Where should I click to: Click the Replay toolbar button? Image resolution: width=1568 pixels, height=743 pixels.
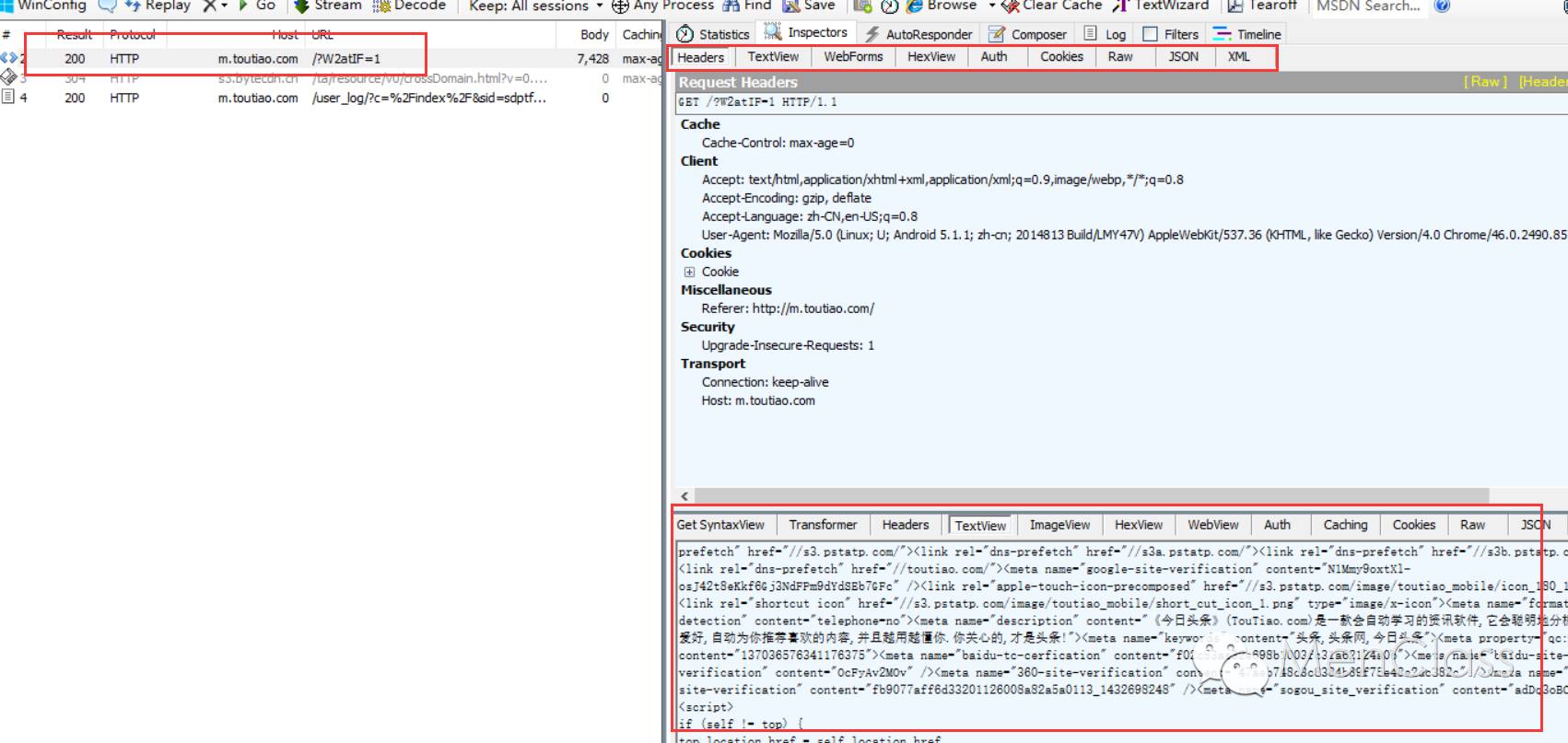coord(158,6)
